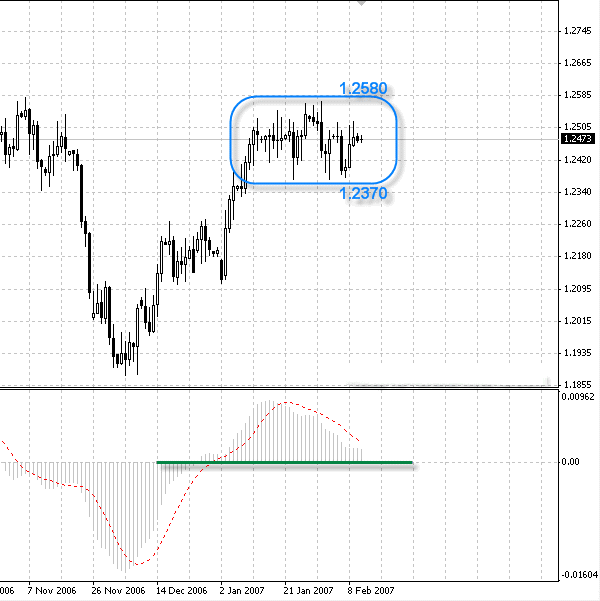Click the 1.2420 price axis label

[x=578, y=159]
